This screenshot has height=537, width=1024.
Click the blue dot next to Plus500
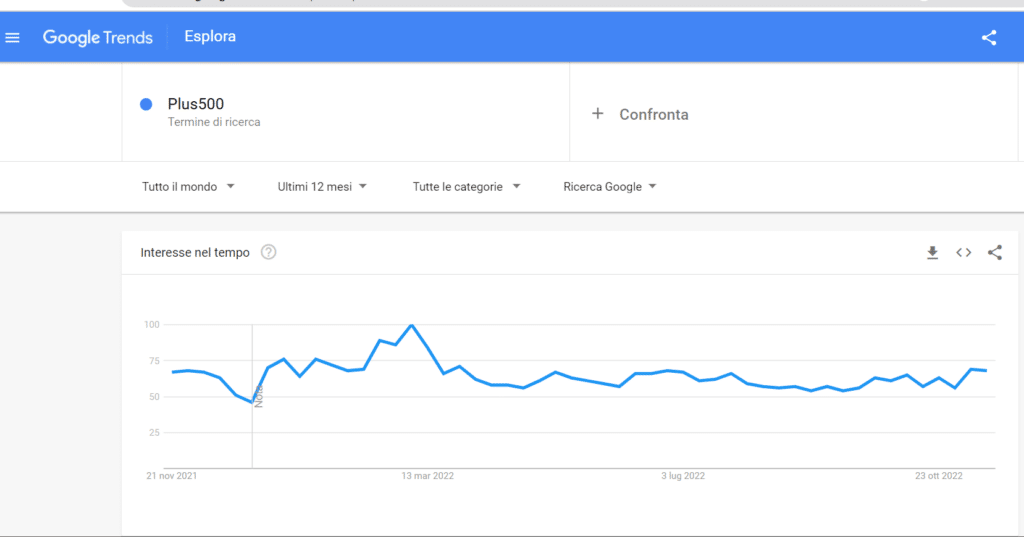[x=146, y=104]
